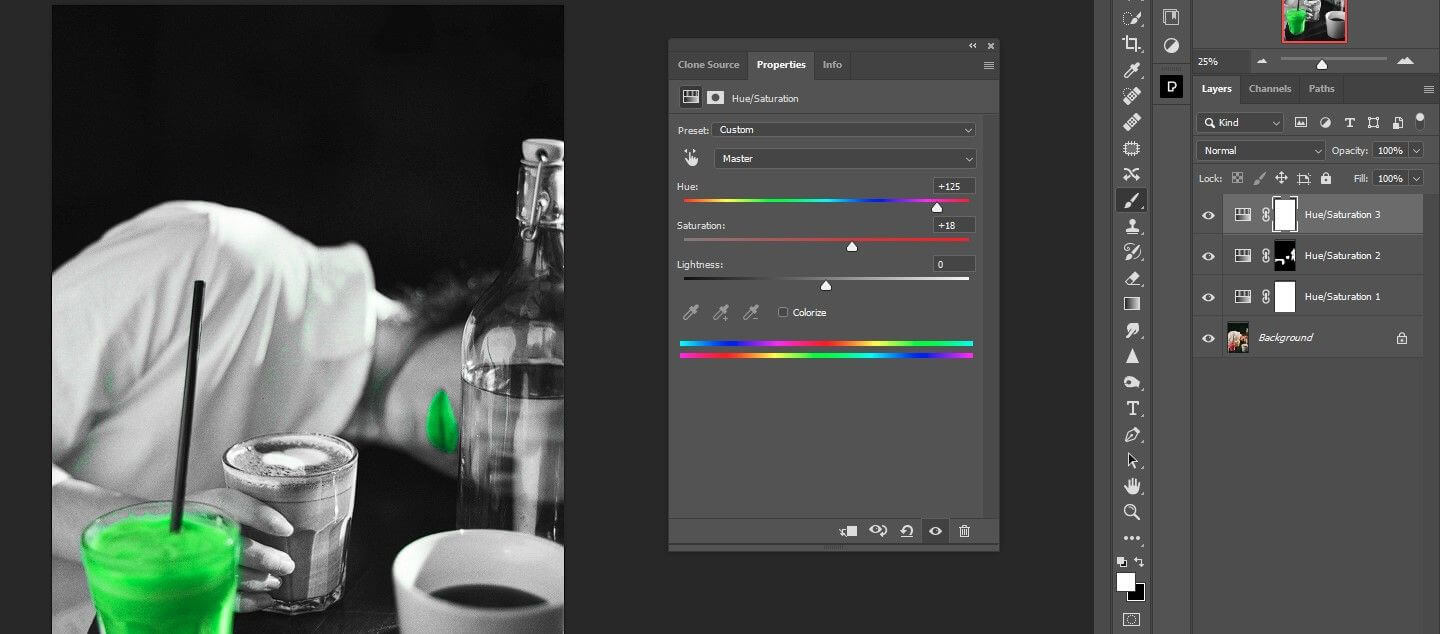
Task: Open the Preset dropdown in Properties
Action: (x=845, y=129)
